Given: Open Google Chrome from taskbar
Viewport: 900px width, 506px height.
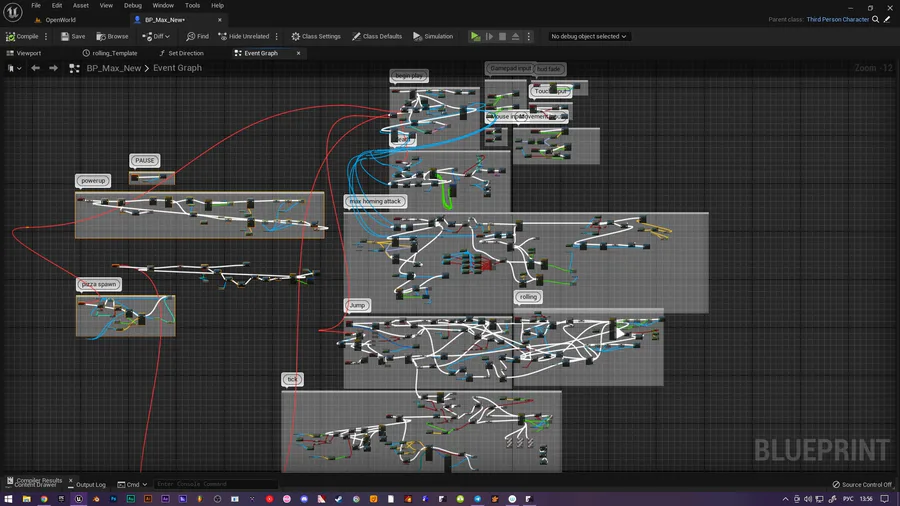Looking at the screenshot, I should point(44,499).
